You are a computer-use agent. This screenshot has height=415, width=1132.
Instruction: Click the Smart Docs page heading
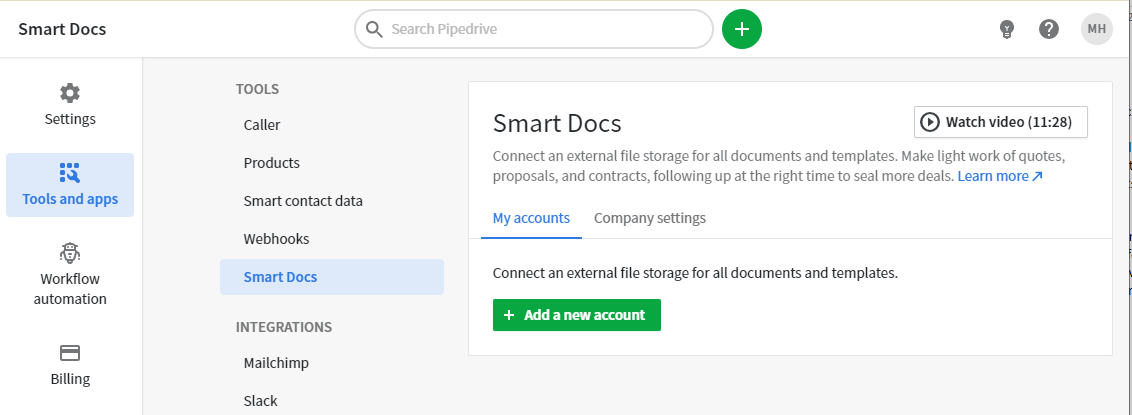(x=557, y=123)
